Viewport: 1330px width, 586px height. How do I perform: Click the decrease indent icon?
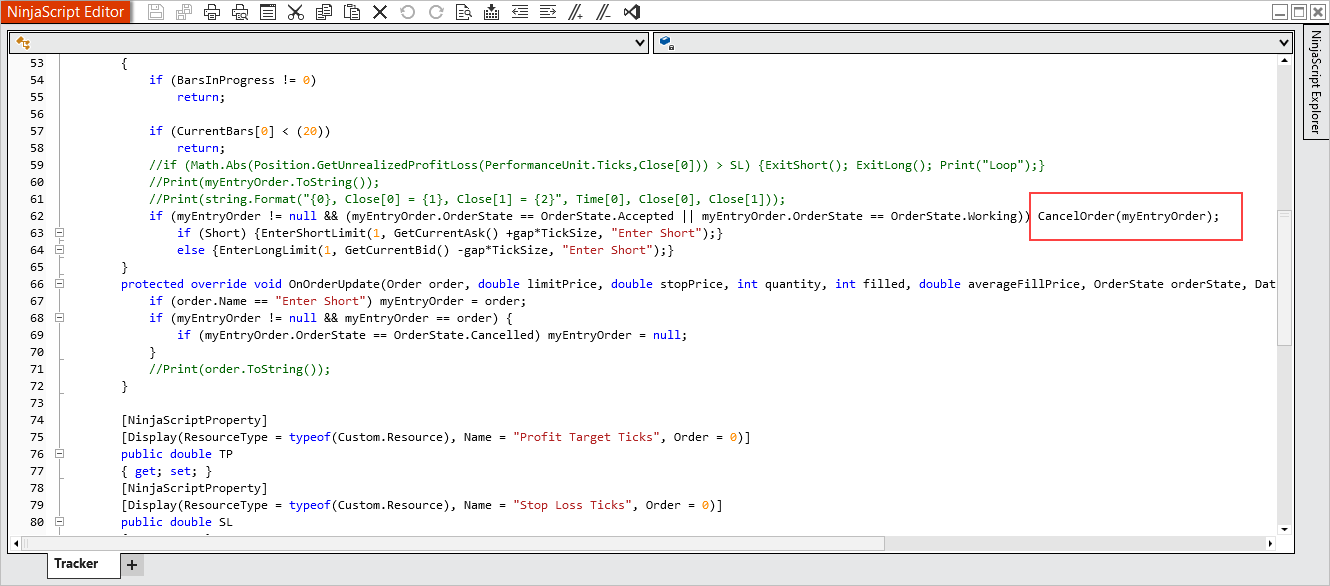519,13
